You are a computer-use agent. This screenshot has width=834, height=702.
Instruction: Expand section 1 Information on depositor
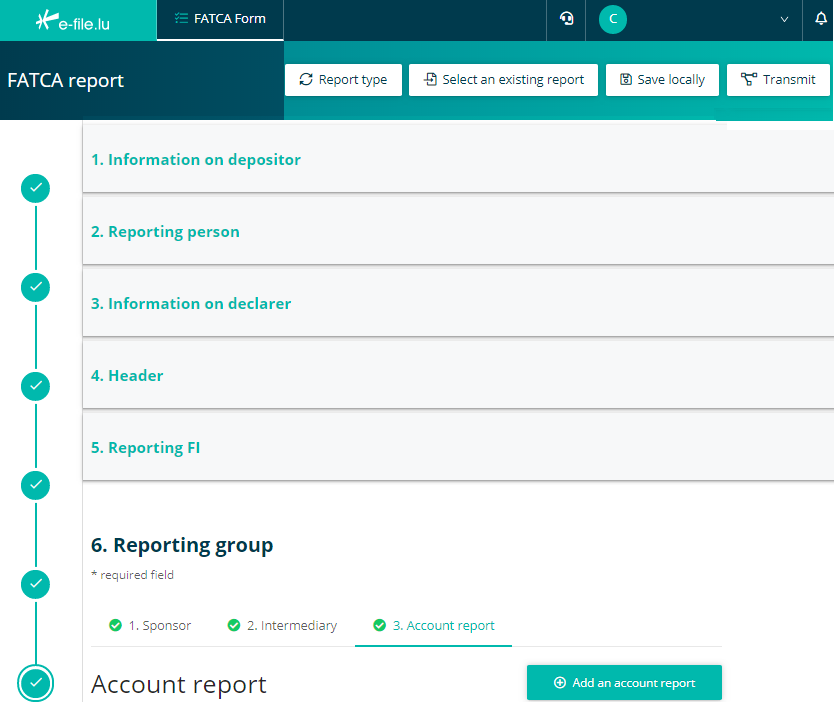(x=196, y=160)
